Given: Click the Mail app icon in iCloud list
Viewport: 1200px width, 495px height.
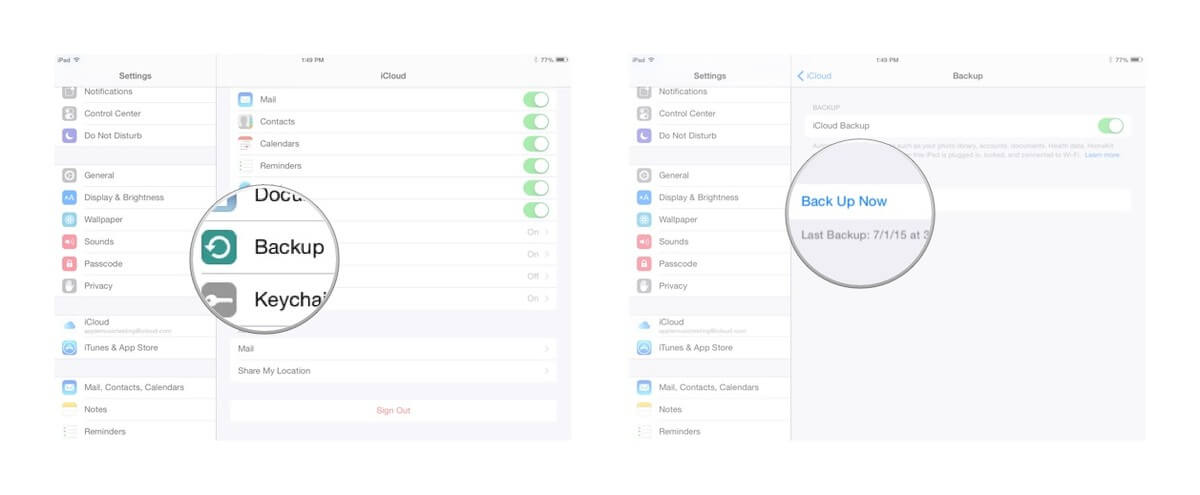Looking at the screenshot, I should pyautogui.click(x=245, y=100).
